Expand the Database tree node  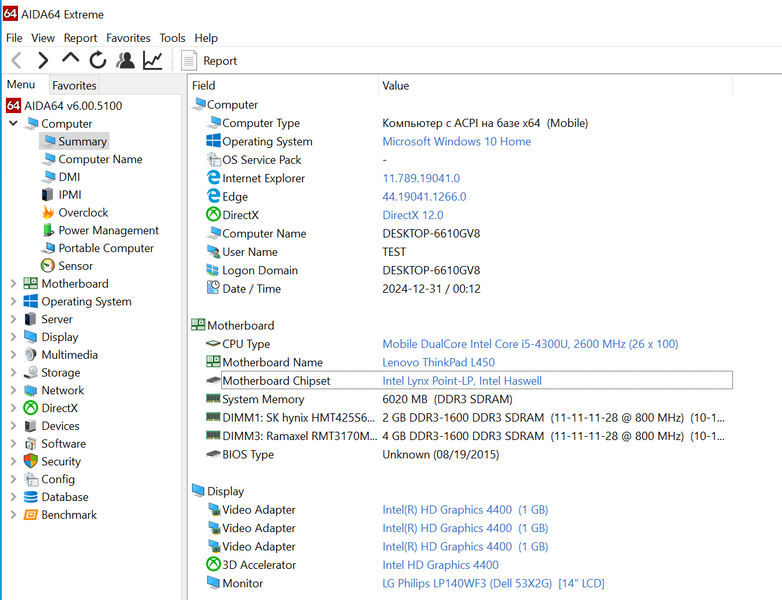click(13, 497)
